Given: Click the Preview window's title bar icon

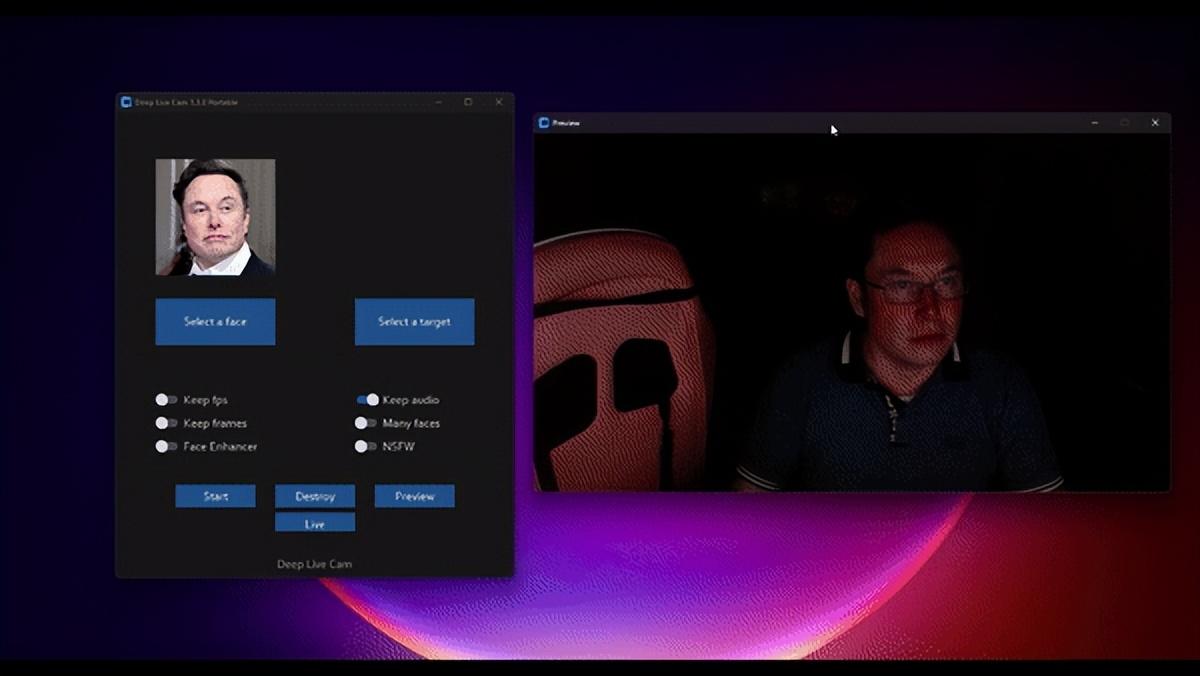Looking at the screenshot, I should [x=544, y=121].
